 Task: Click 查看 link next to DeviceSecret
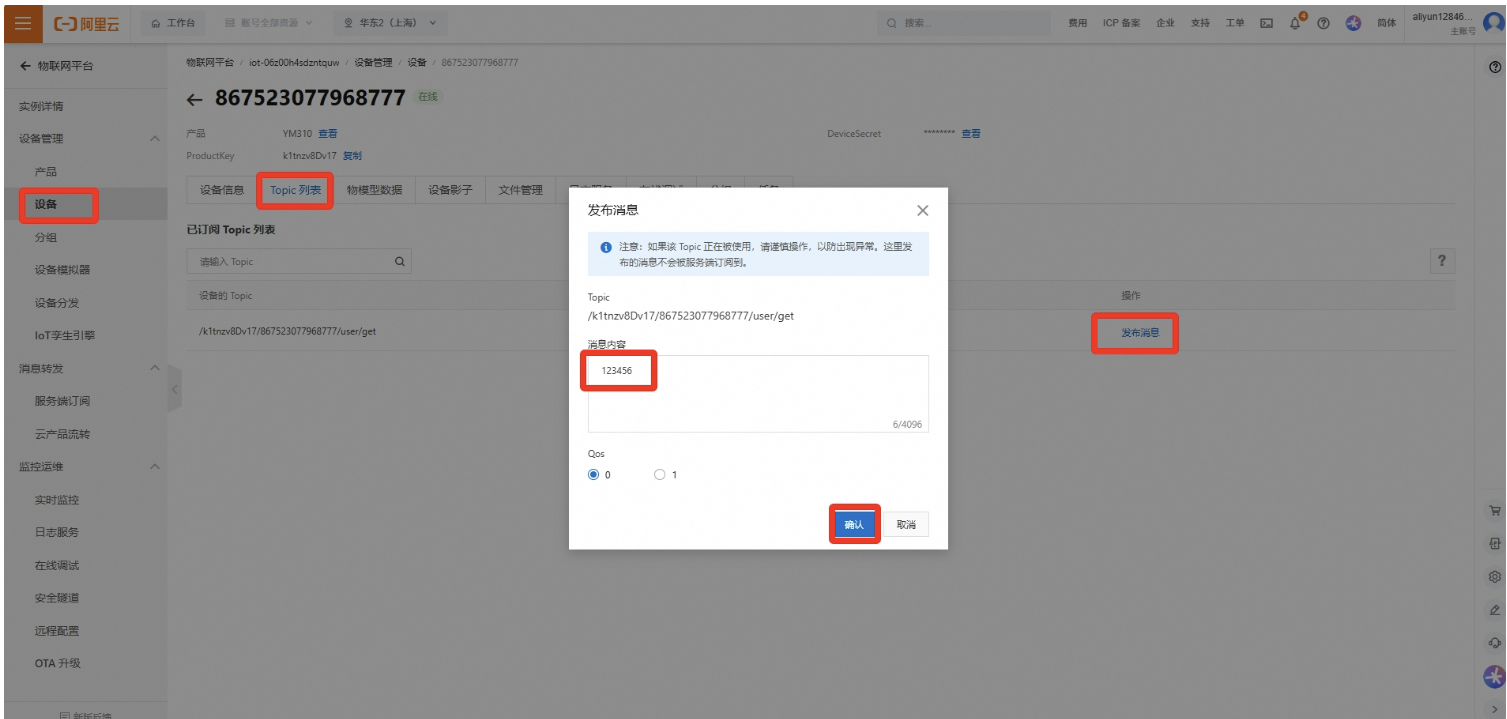[x=971, y=134]
